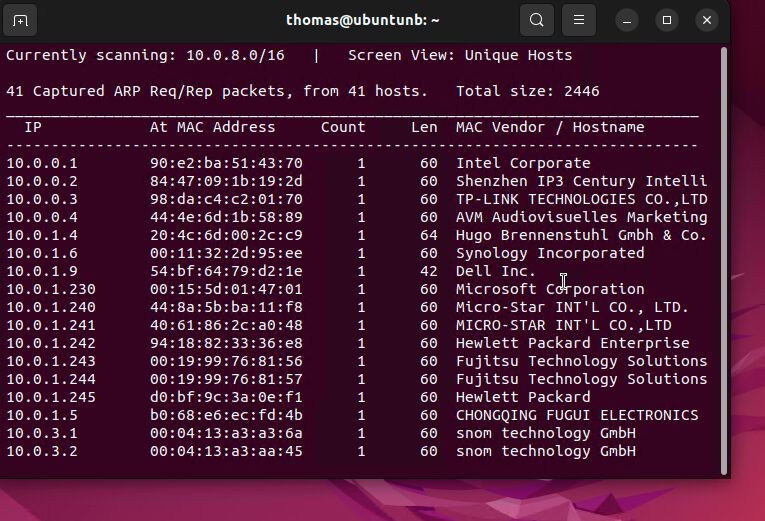Click MAC address 94:18:82:33:36:e8
This screenshot has width=765, height=521.
(x=226, y=343)
